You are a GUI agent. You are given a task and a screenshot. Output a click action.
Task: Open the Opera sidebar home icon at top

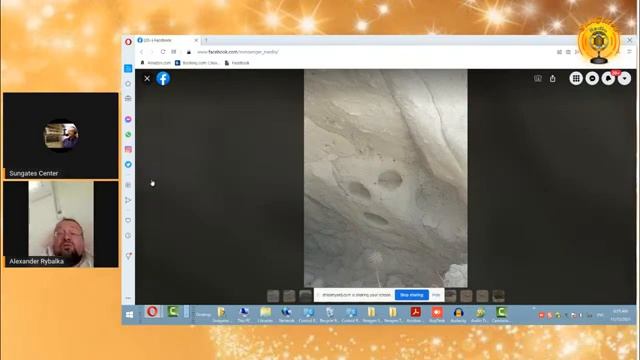(128, 68)
